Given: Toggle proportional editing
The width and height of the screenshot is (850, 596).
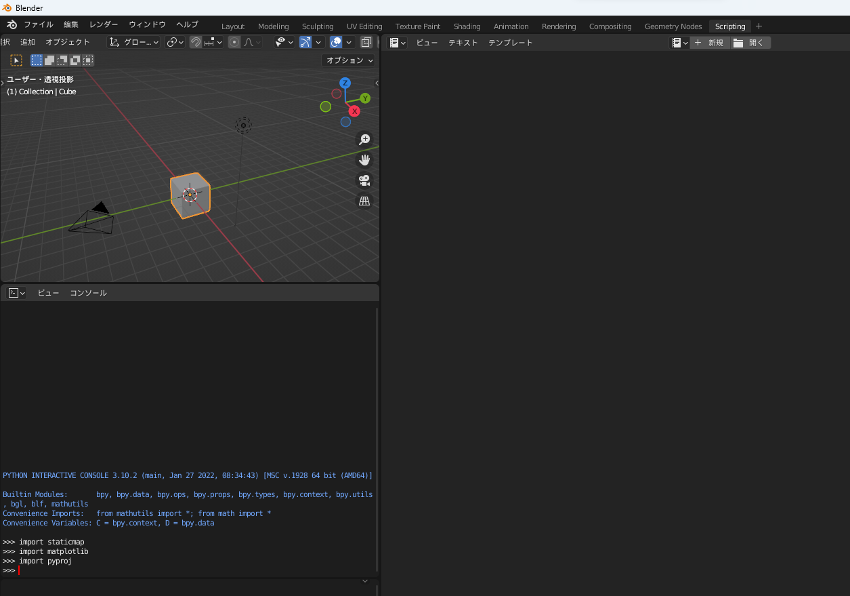Looking at the screenshot, I should (x=233, y=42).
